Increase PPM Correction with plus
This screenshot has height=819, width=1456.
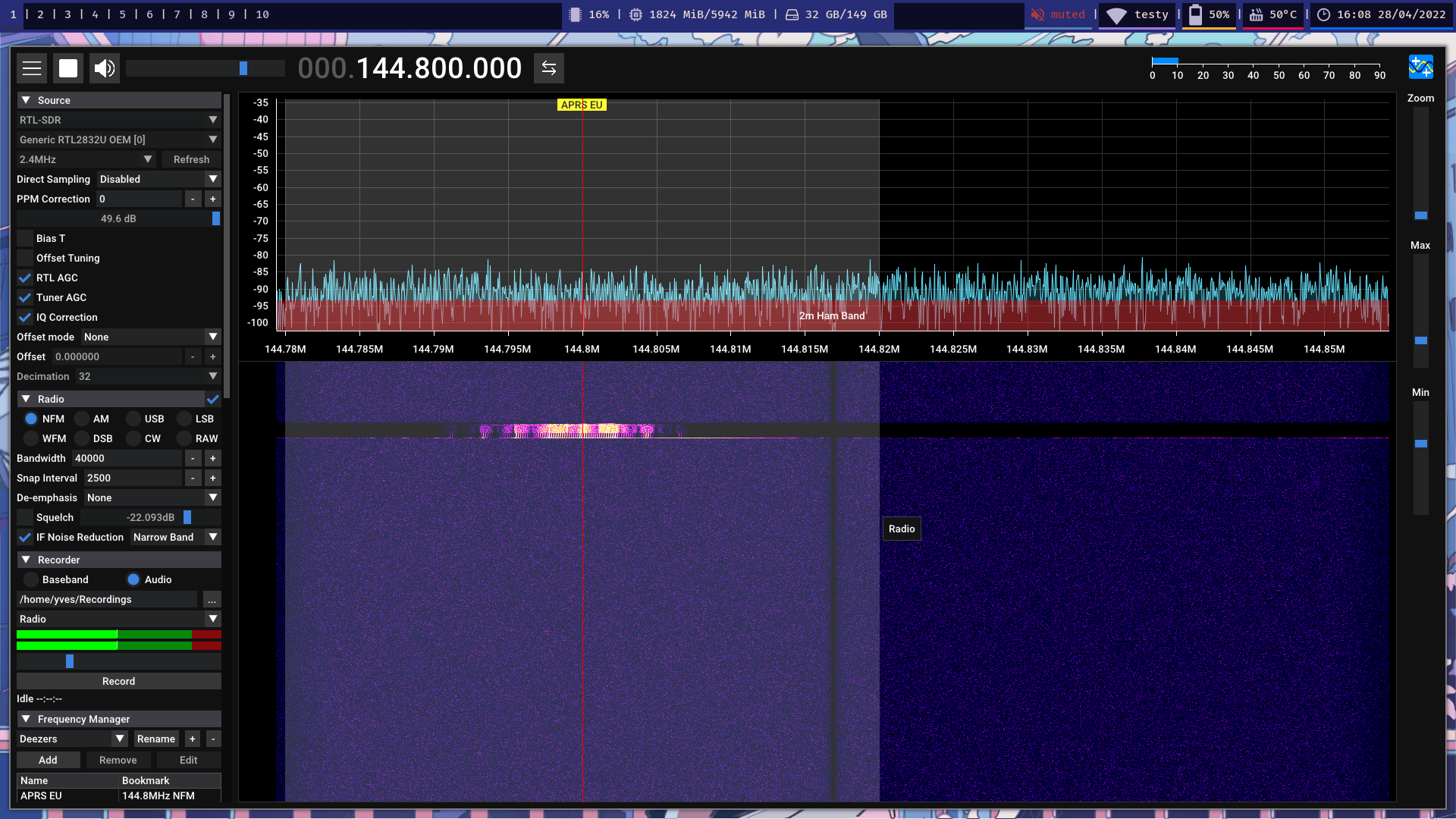click(213, 199)
